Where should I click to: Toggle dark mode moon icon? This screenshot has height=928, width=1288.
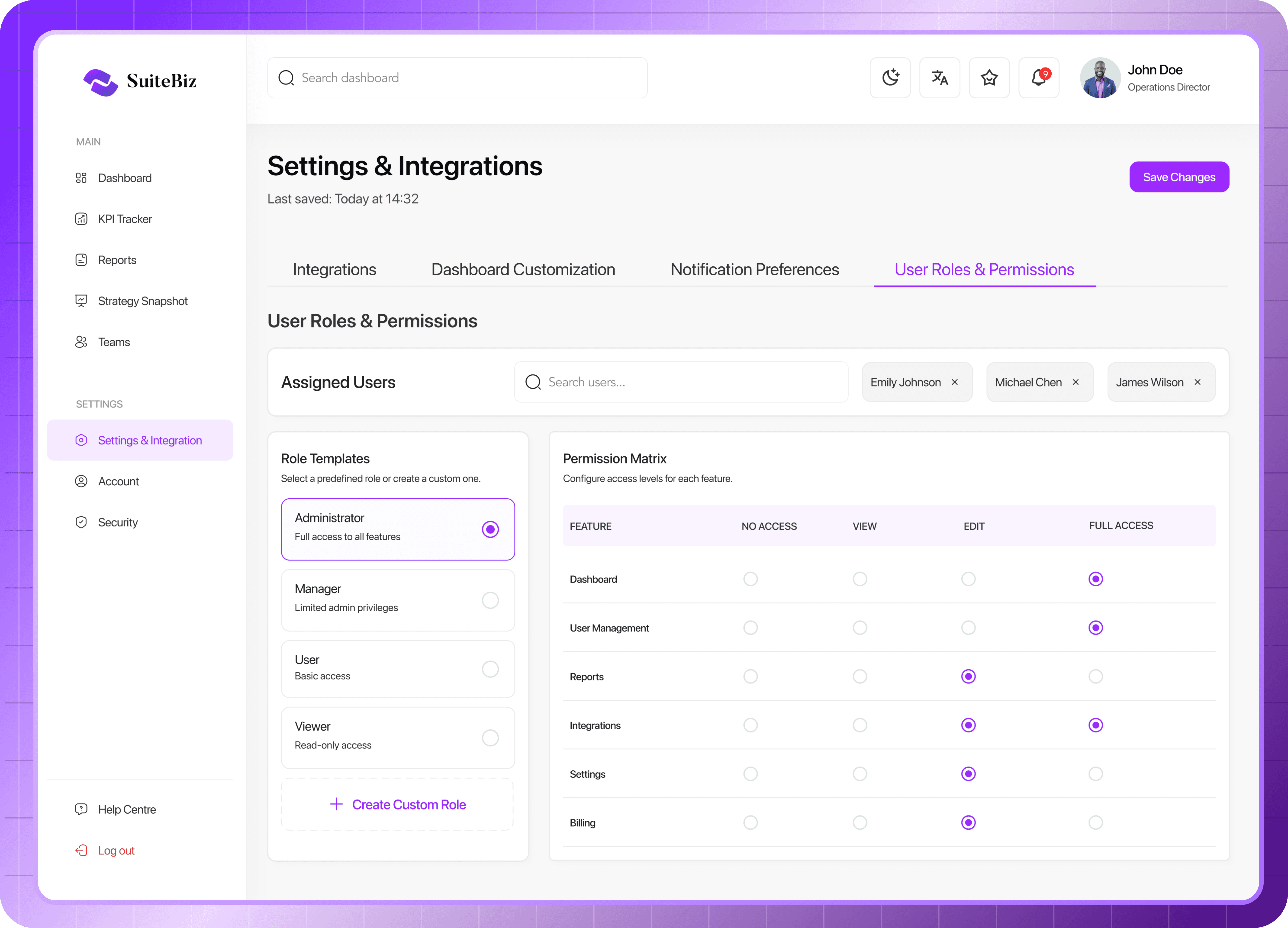click(x=890, y=78)
